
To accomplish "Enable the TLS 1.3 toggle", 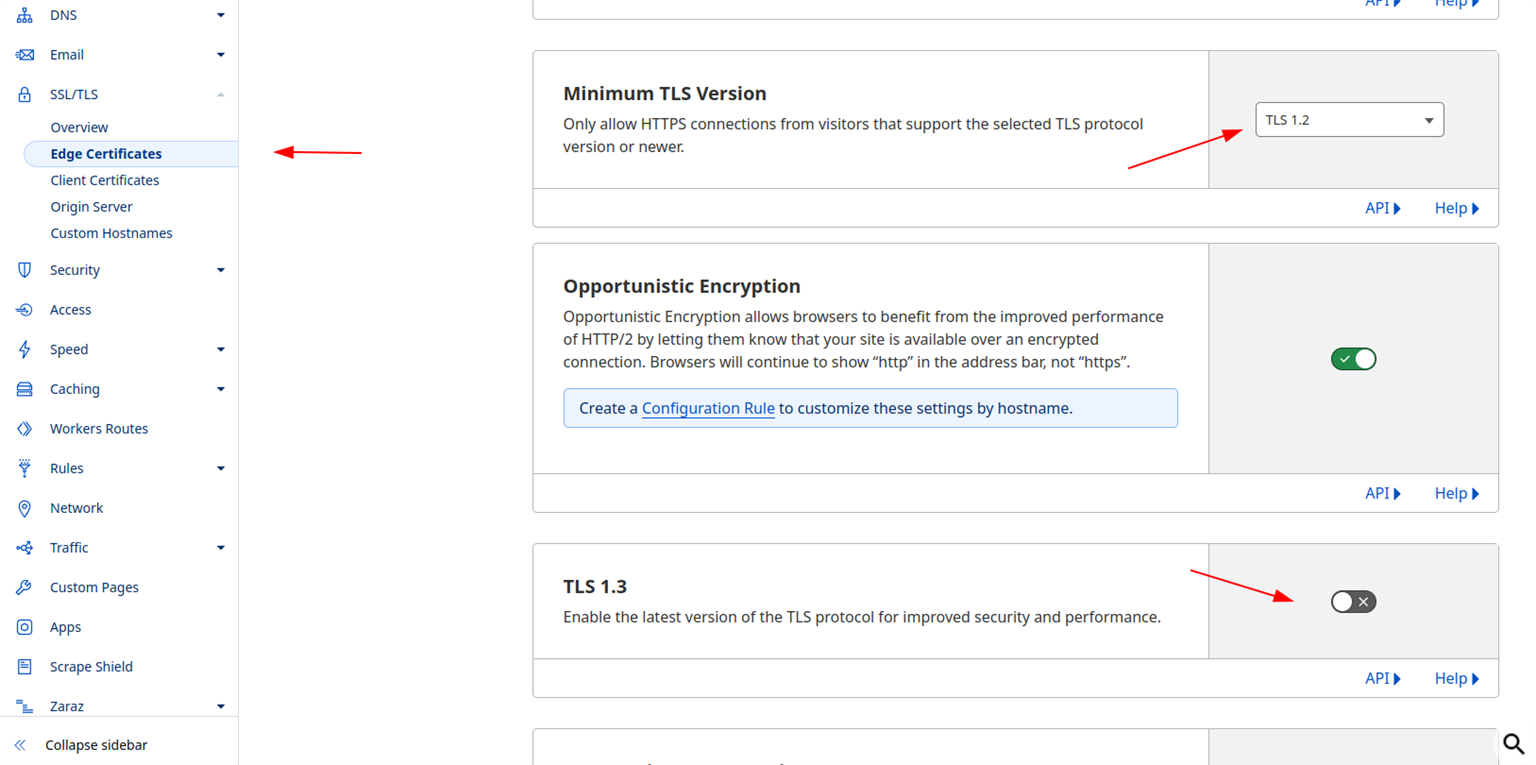I will 1353,601.
